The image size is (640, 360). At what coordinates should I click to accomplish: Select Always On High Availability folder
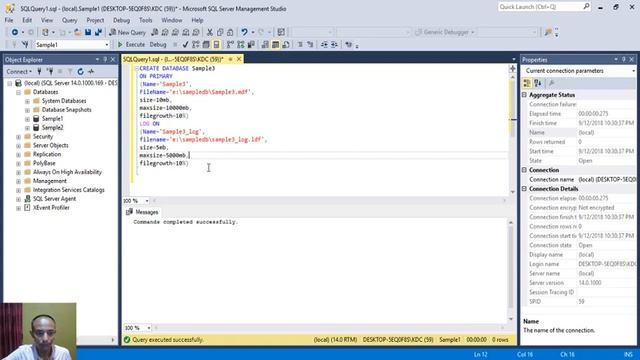[67, 172]
